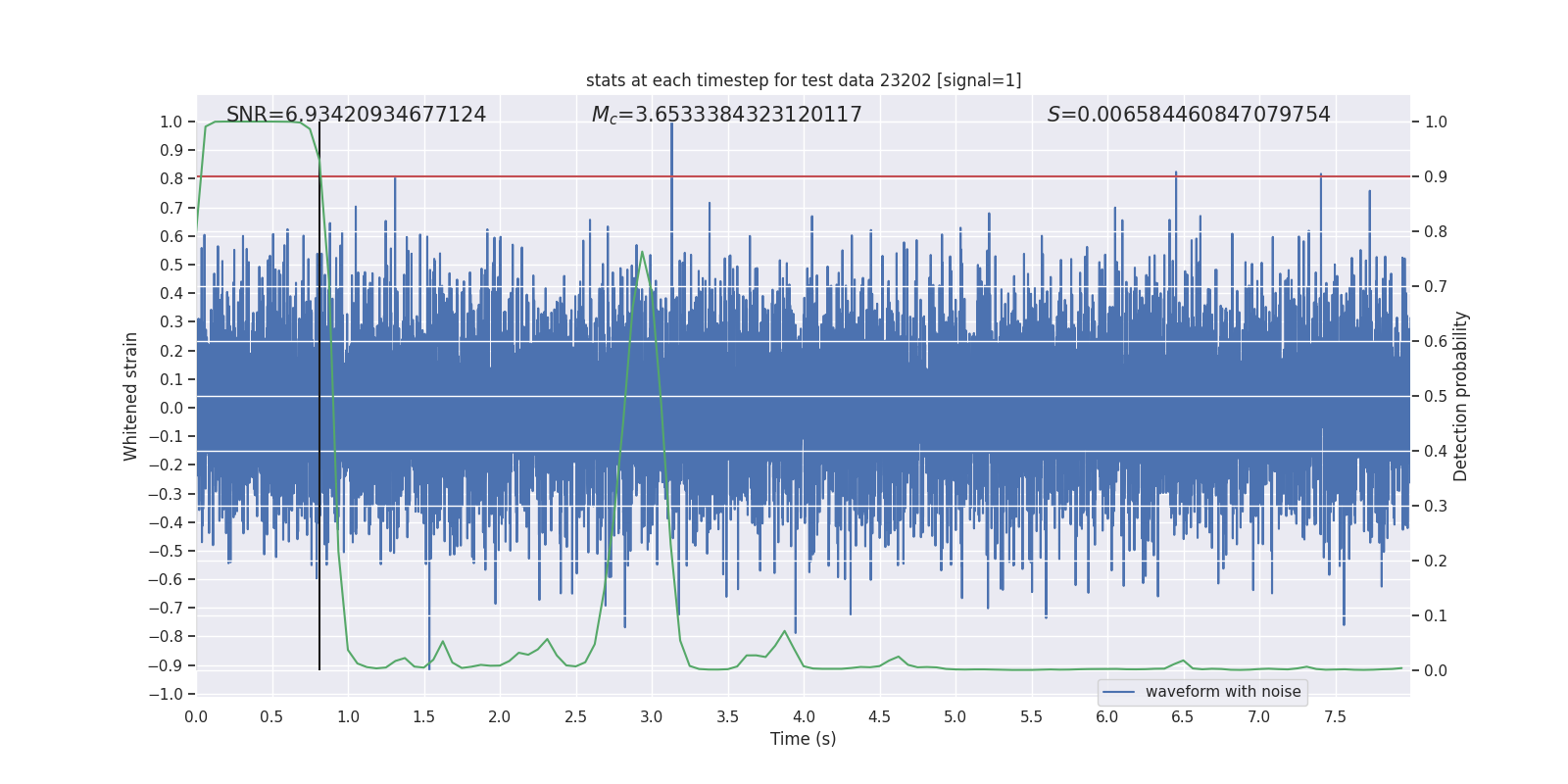Click the left y-axis tick label 0.8

coord(171,178)
